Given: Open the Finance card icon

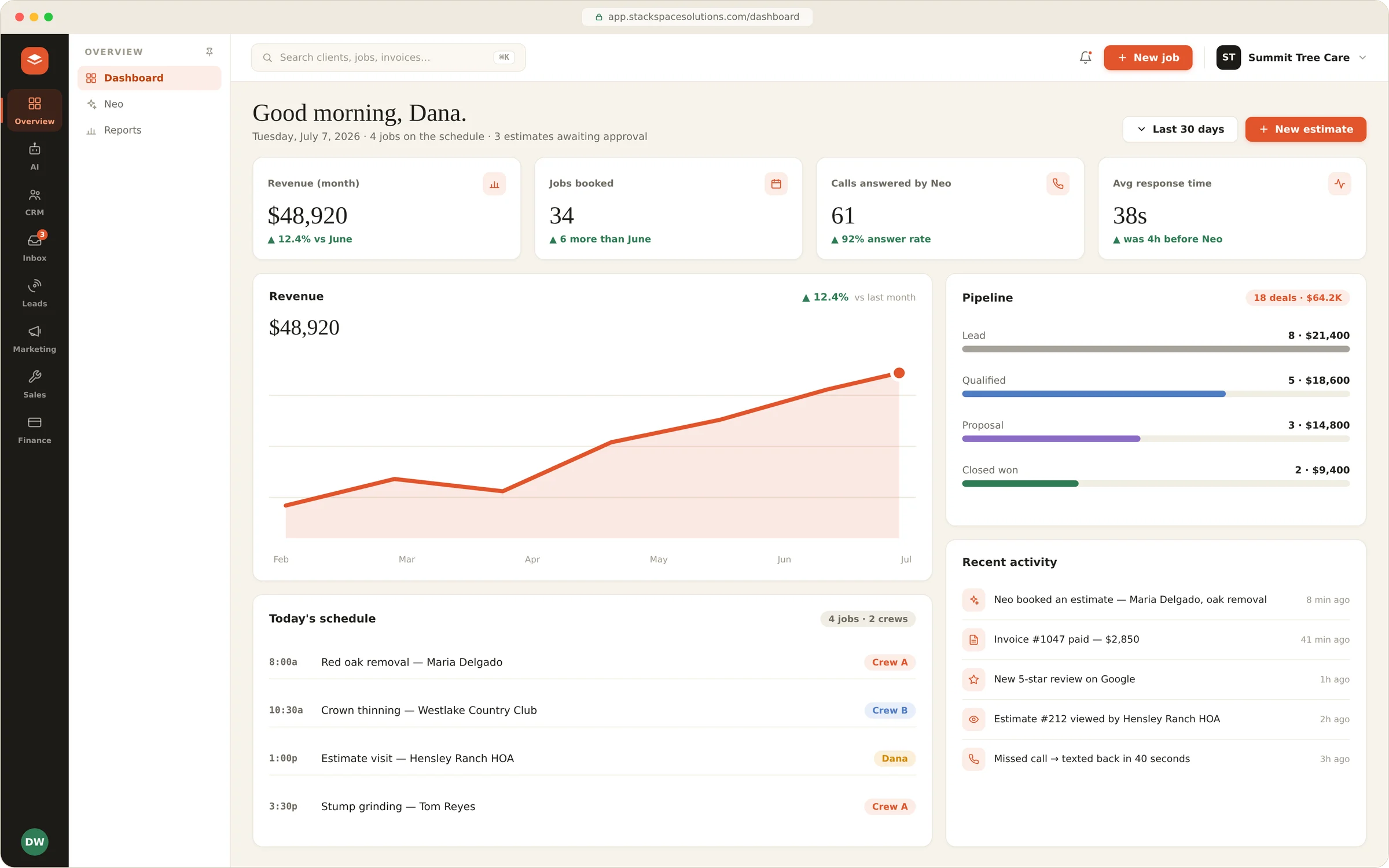Looking at the screenshot, I should tap(35, 430).
